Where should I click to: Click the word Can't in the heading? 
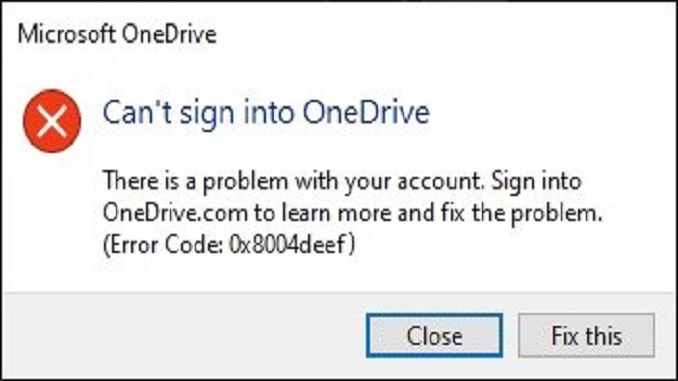coord(138,112)
